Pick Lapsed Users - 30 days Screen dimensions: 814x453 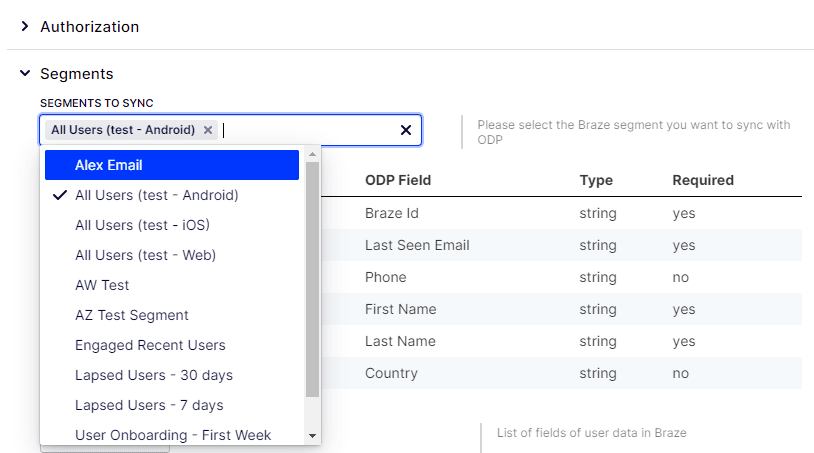153,375
